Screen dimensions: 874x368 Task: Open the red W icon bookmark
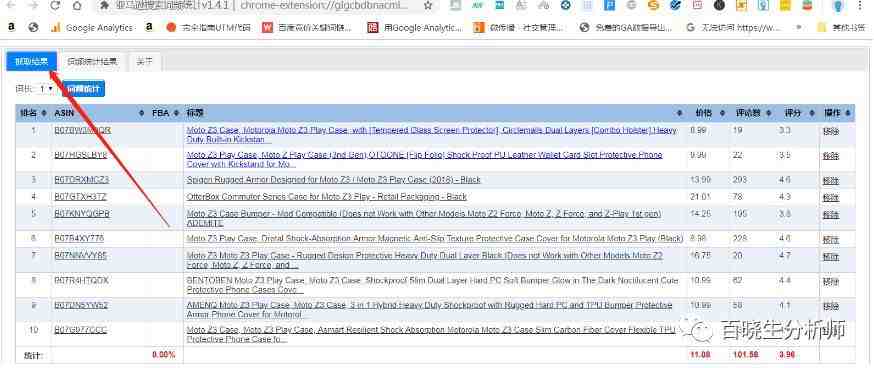click(x=307, y=27)
